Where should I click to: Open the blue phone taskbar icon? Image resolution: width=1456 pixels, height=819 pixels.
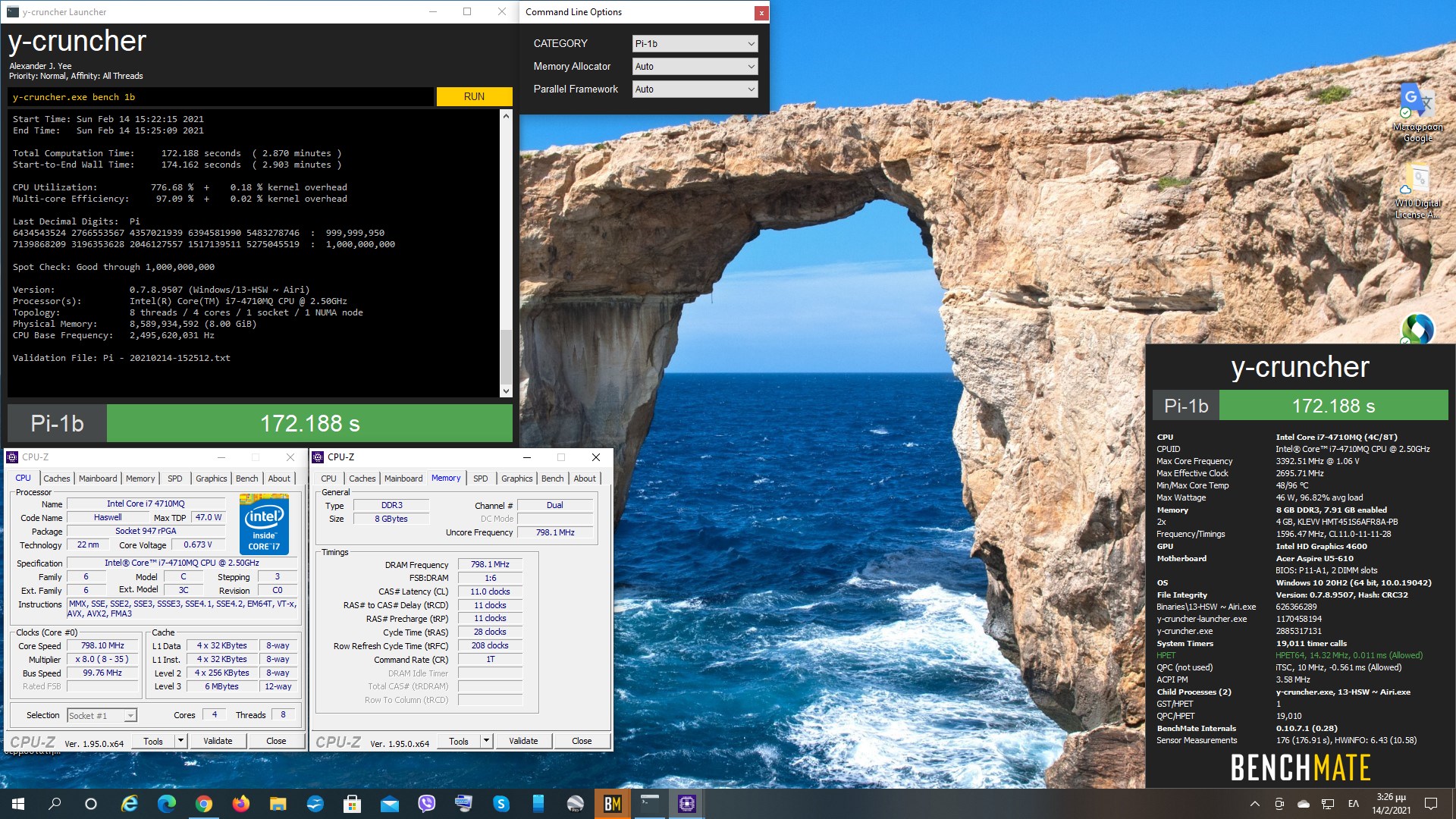[538, 804]
